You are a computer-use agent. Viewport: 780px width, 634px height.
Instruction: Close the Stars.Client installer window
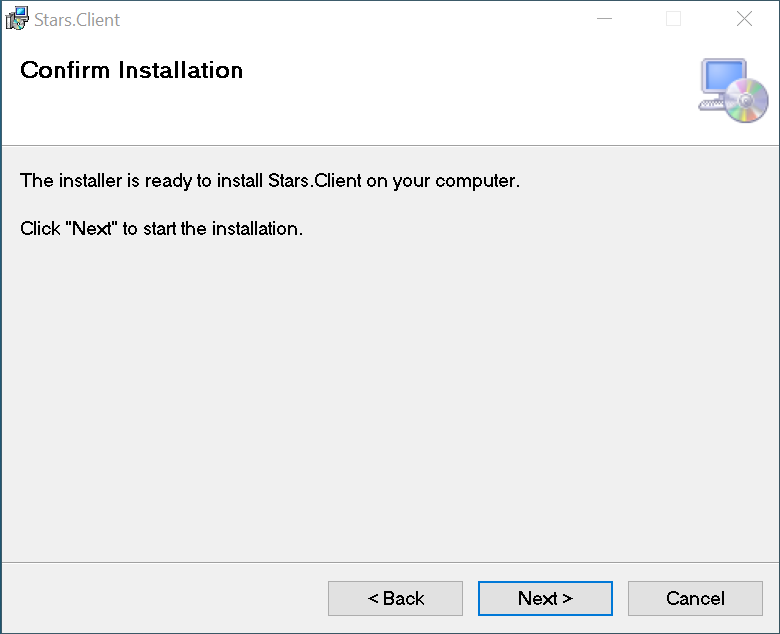click(x=744, y=19)
